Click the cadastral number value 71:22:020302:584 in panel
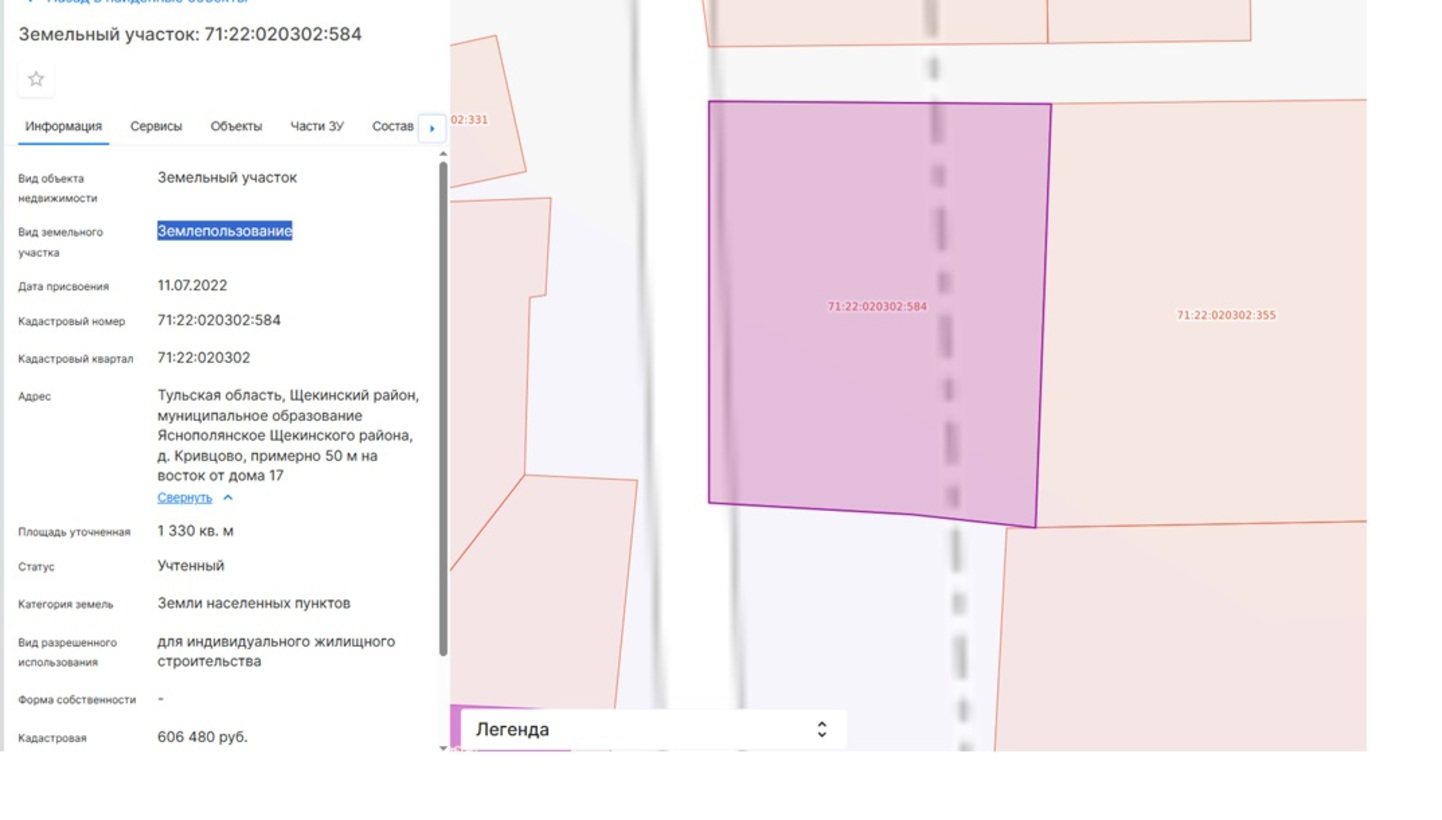The image size is (1442, 820). 219,321
